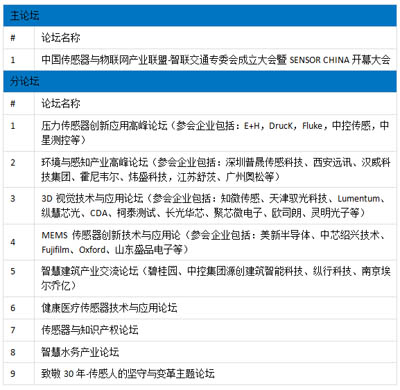
Task: Click the # column header under 主论坛
Action: tap(13, 38)
